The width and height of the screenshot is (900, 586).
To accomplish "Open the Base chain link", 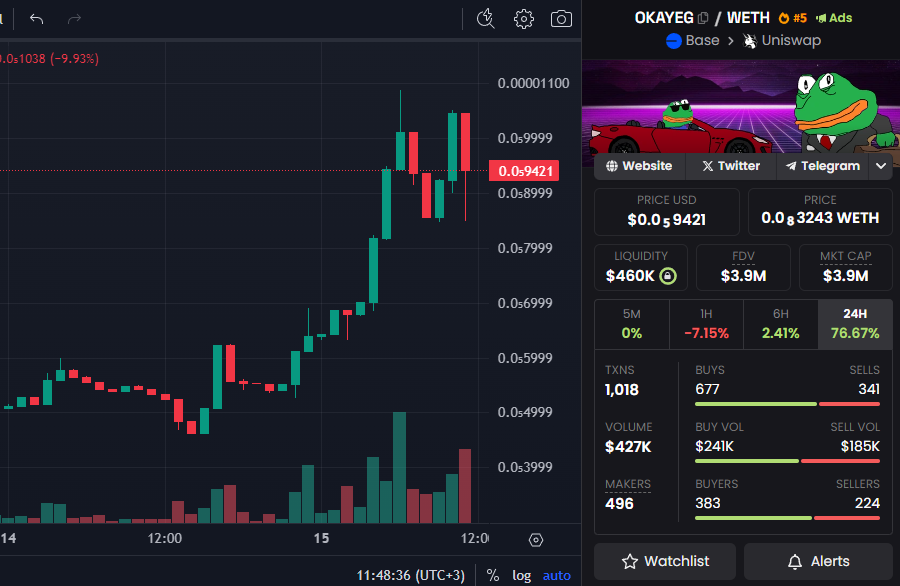I will click(693, 41).
